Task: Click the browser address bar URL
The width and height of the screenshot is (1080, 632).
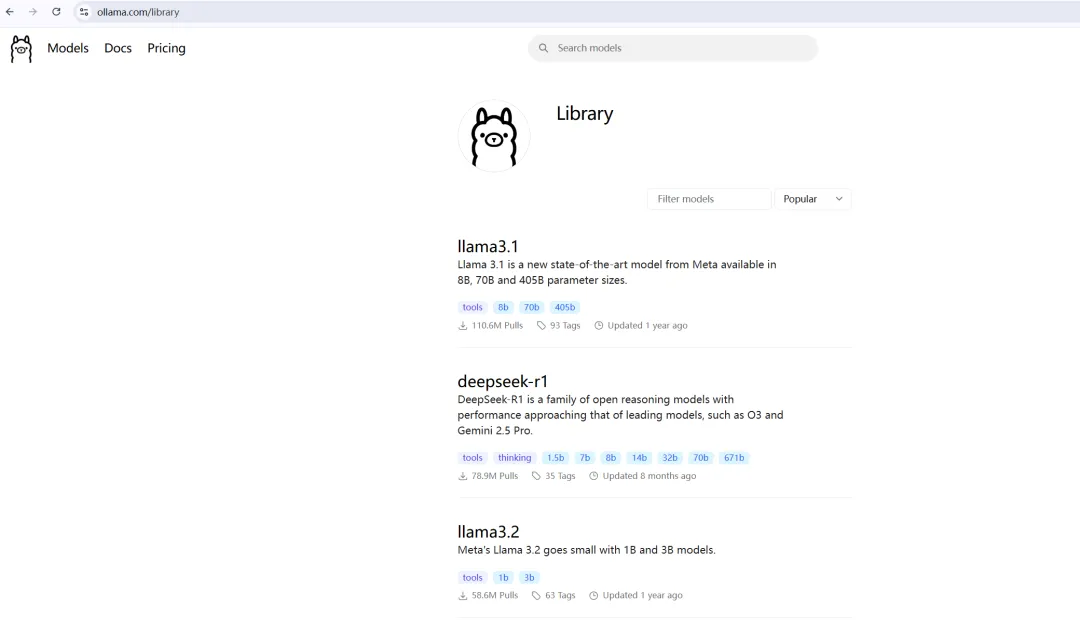Action: pyautogui.click(x=138, y=12)
